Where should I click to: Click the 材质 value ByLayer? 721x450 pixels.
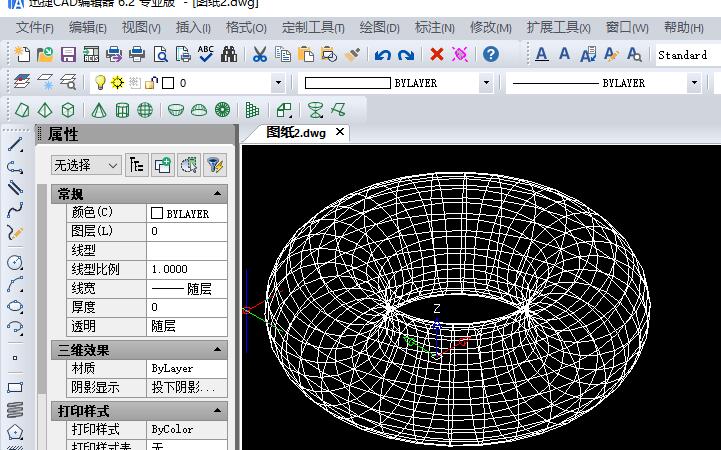[187, 368]
